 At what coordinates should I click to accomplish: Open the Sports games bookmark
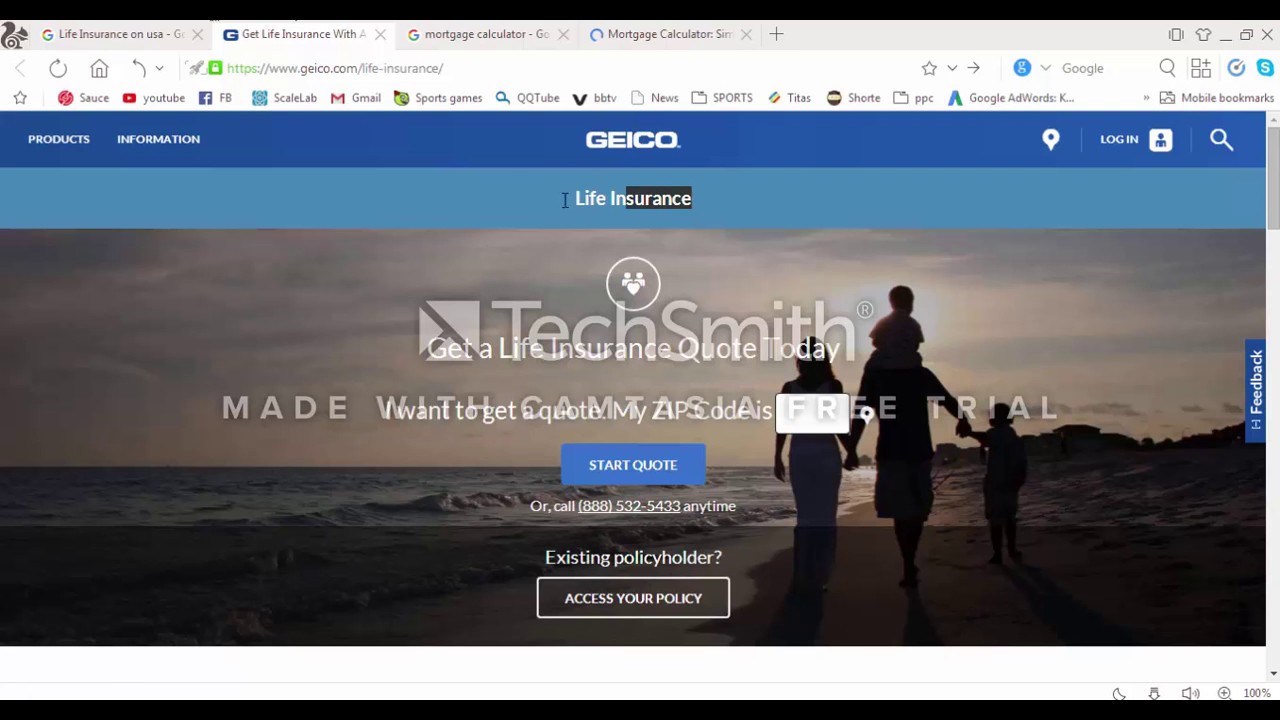pos(438,98)
